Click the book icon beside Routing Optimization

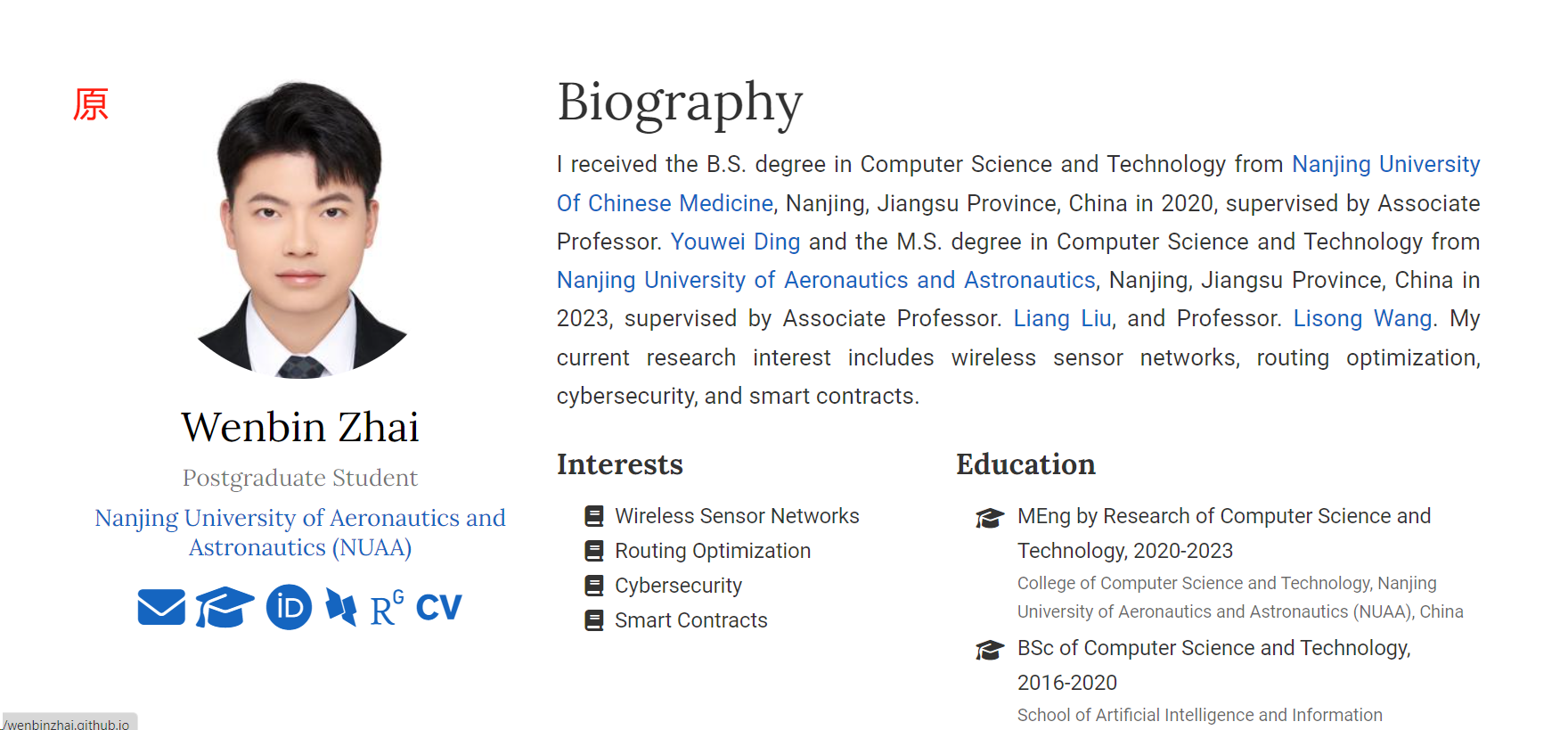(593, 551)
